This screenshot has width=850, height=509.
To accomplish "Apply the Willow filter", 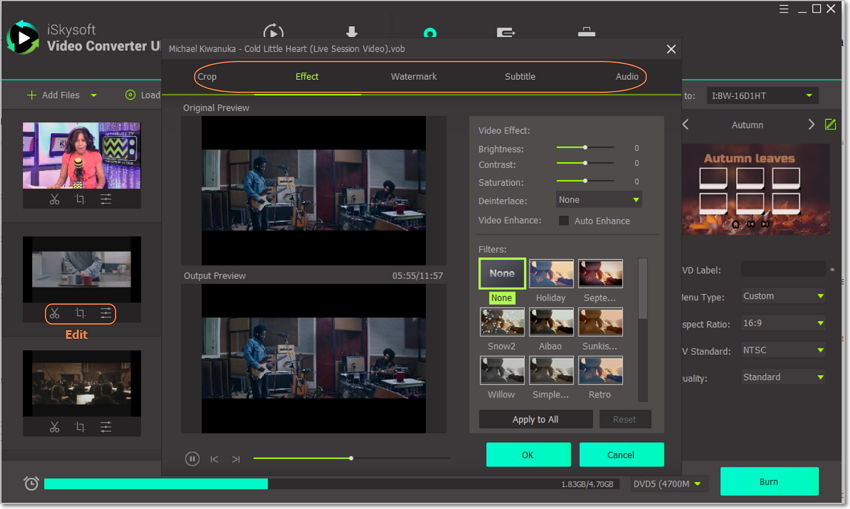I will pos(502,370).
